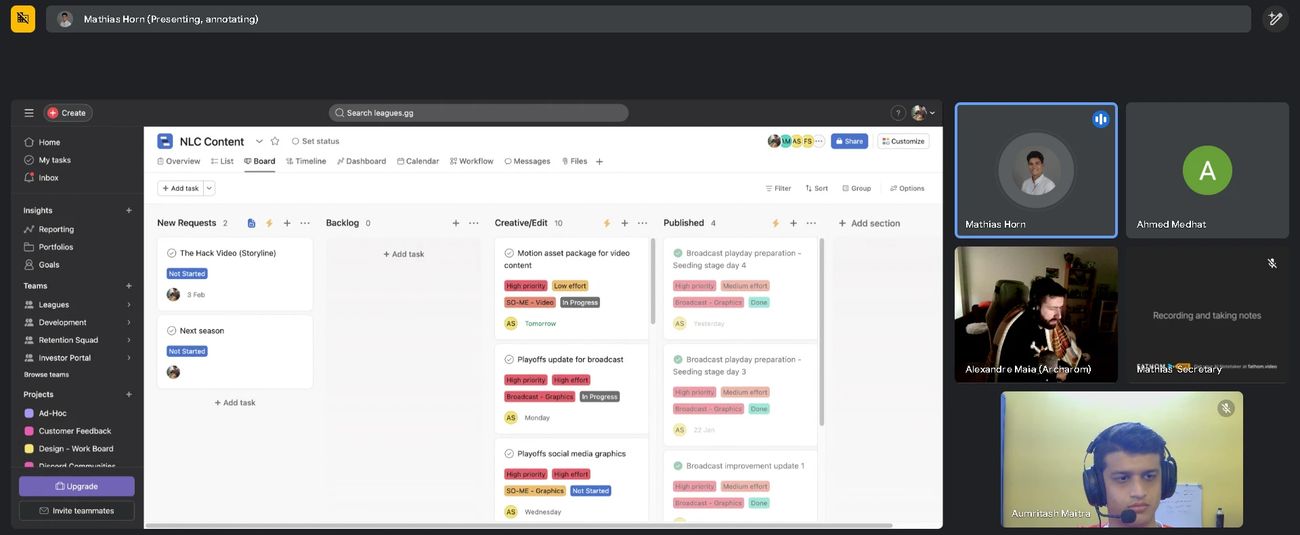
Task: Click the Creative/Edit column scrollbar
Action: pos(653,281)
